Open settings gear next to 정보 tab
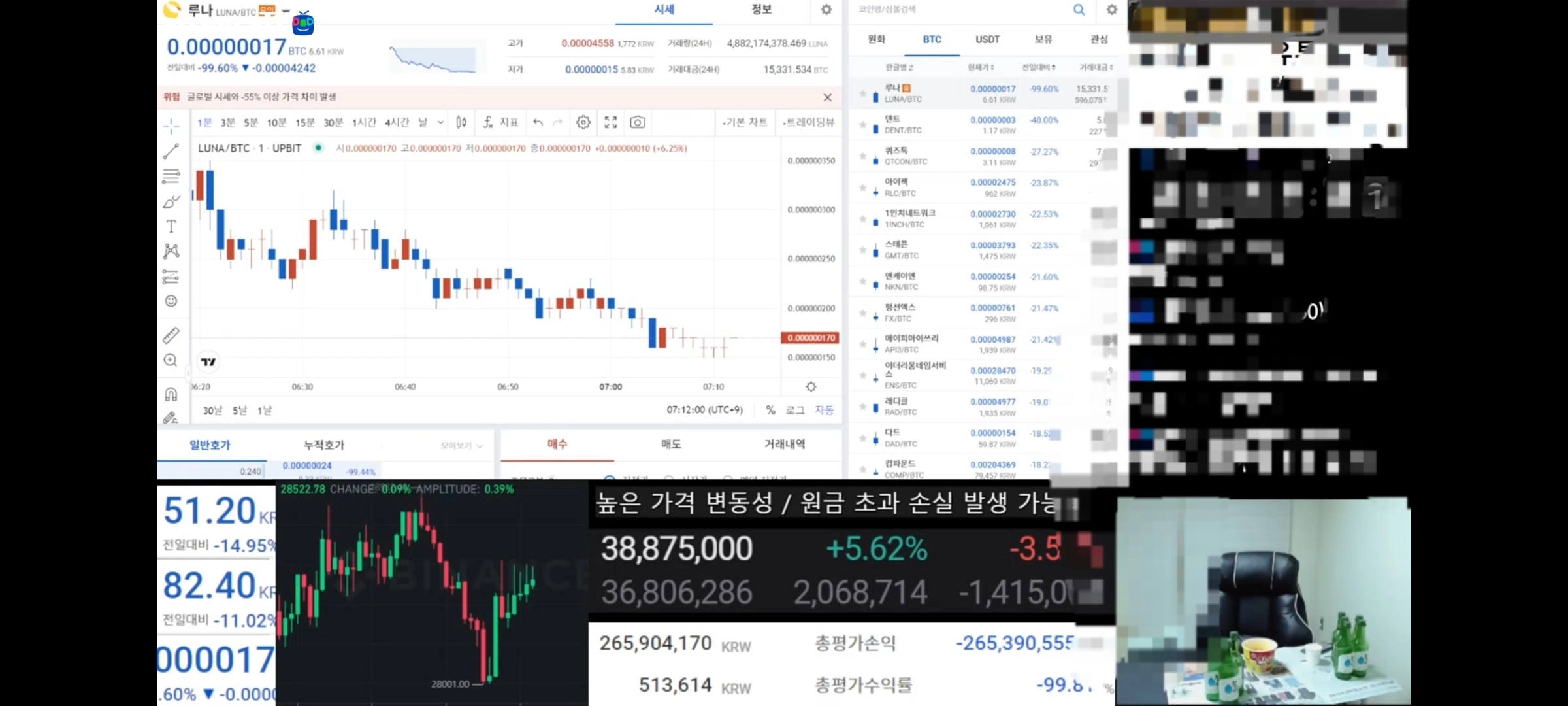This screenshot has width=1568, height=706. [x=826, y=10]
